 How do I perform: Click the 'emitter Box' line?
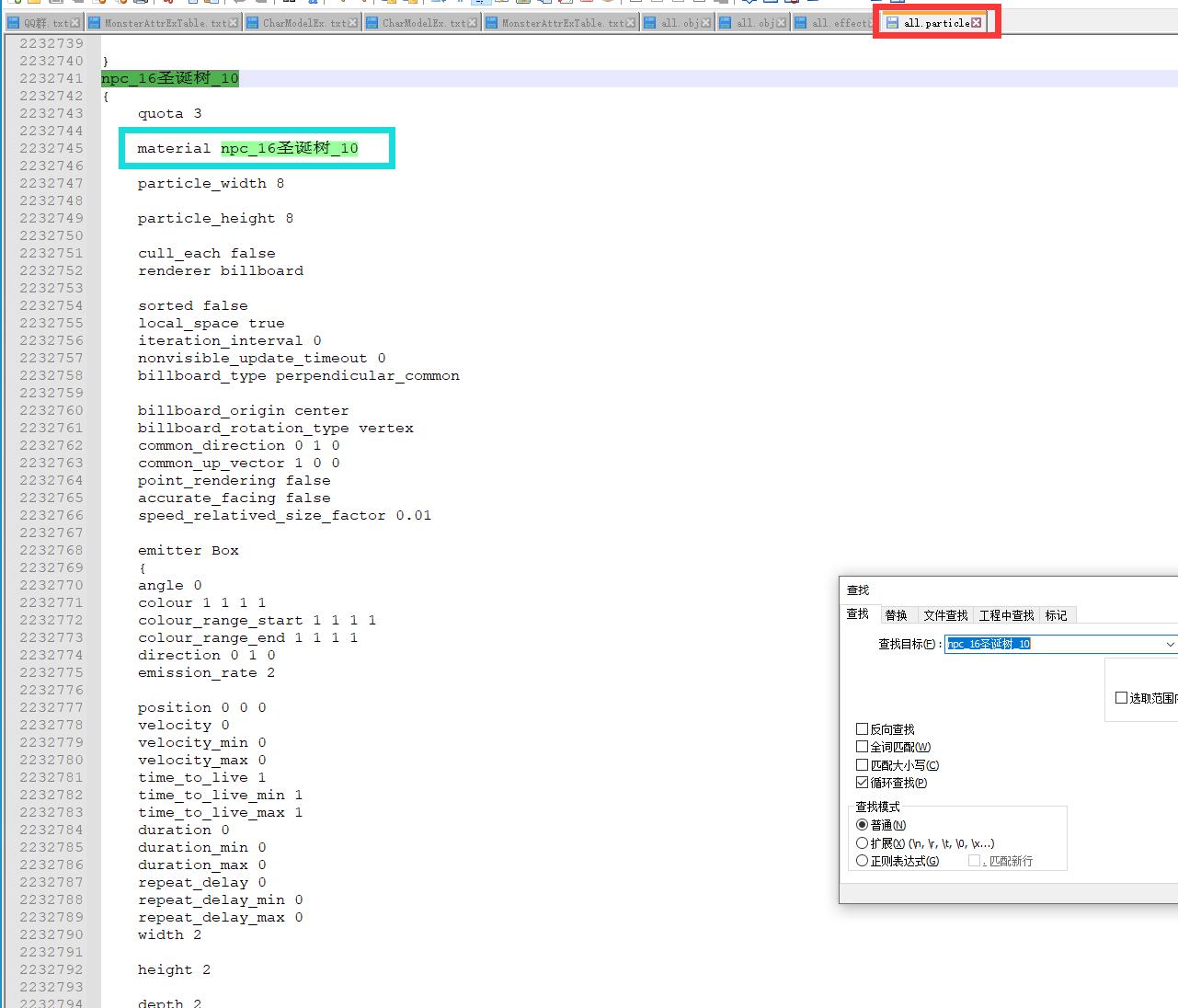189,550
